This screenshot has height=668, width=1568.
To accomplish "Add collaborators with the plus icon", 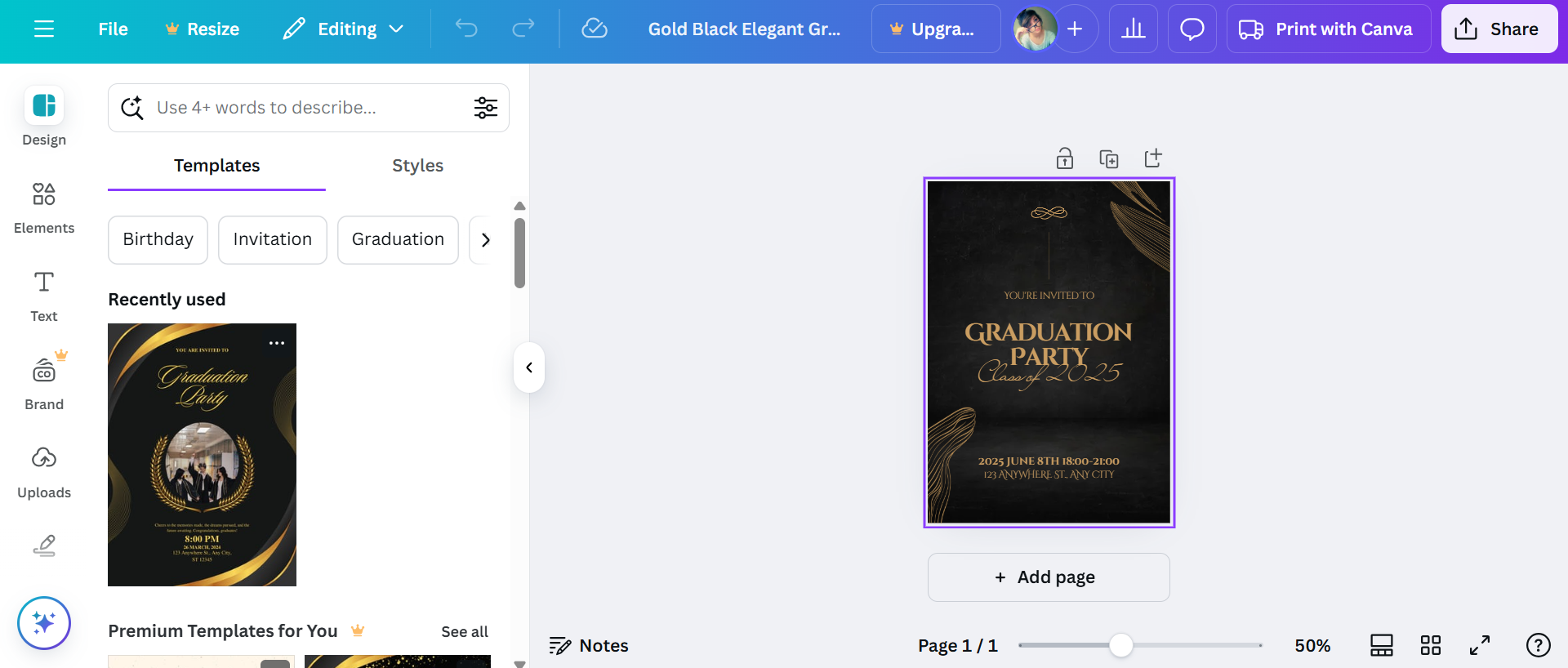I will point(1076,29).
